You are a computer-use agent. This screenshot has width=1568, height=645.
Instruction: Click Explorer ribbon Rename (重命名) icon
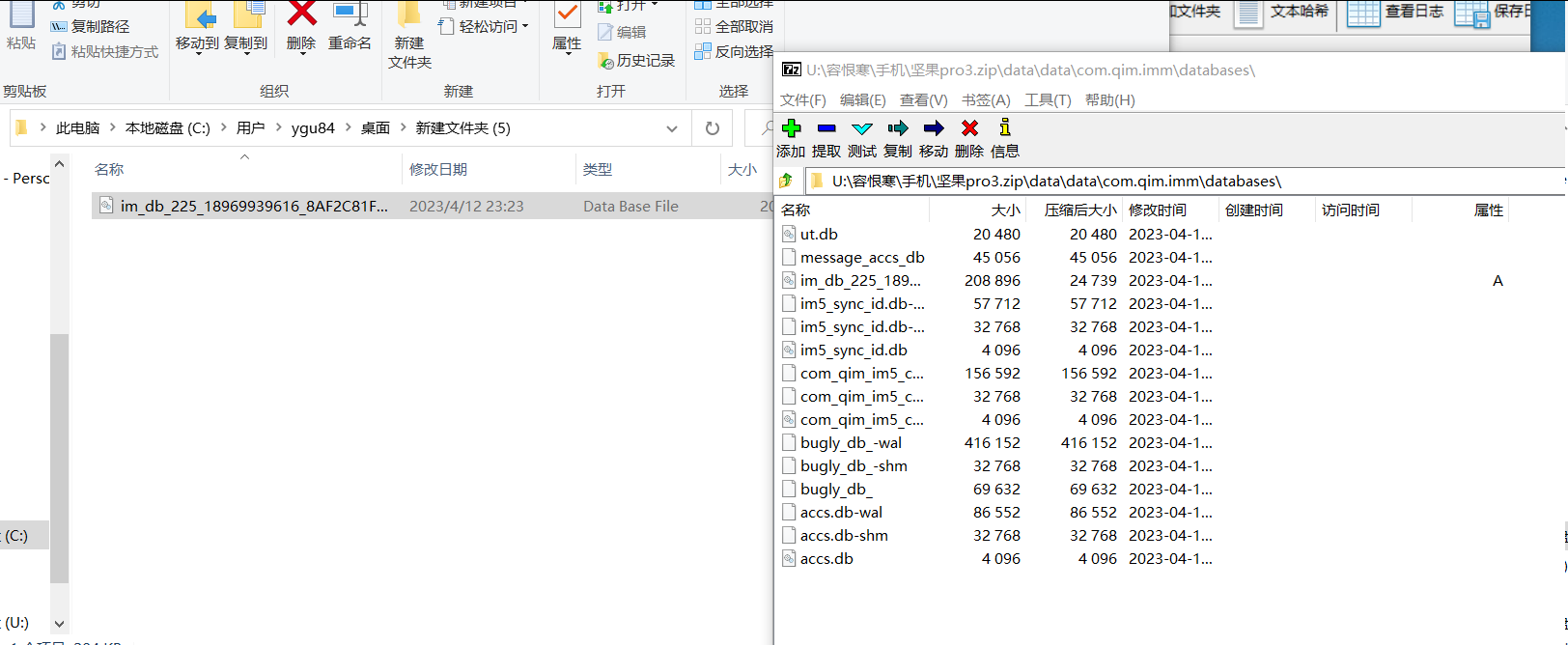350,14
